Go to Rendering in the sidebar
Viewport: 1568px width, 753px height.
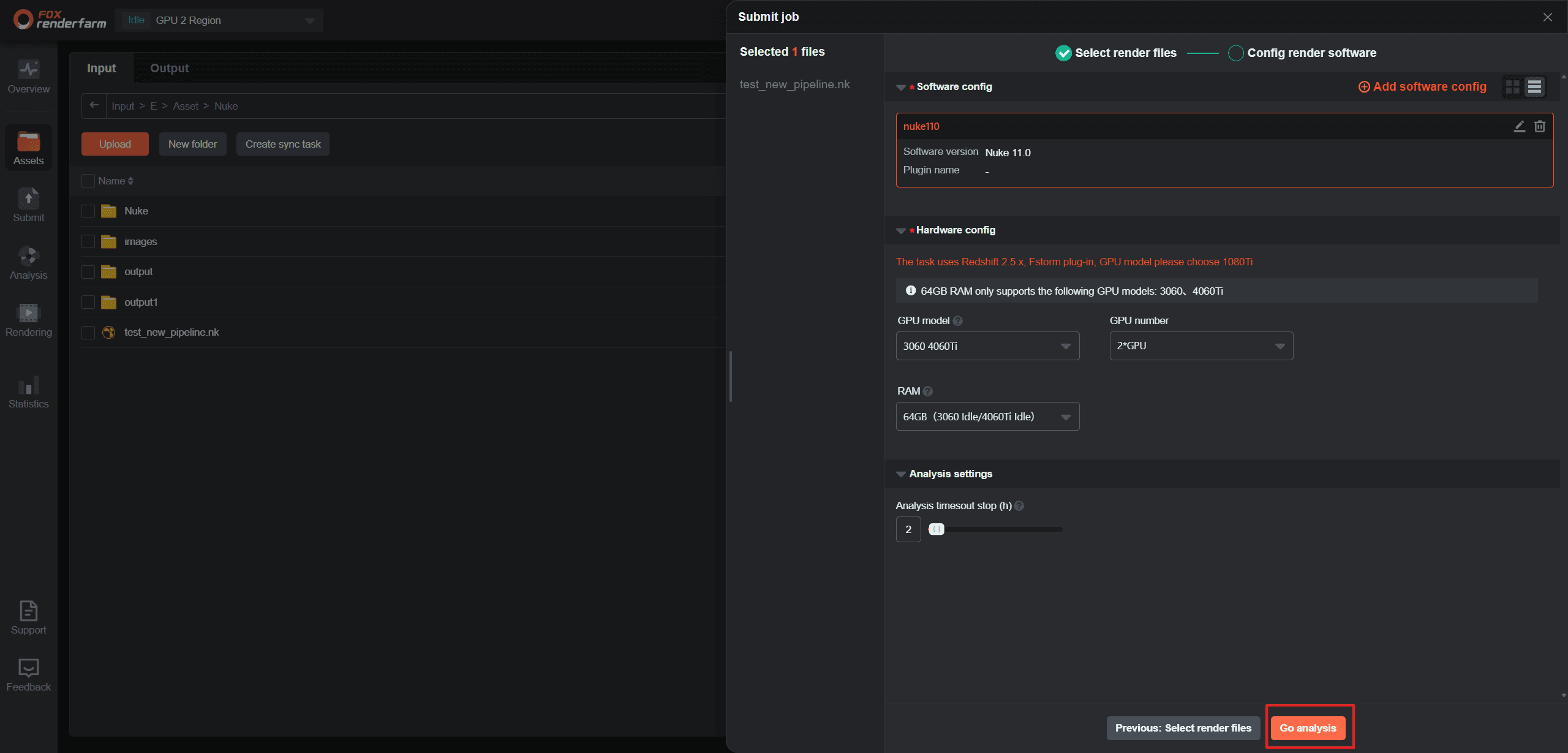(x=28, y=320)
